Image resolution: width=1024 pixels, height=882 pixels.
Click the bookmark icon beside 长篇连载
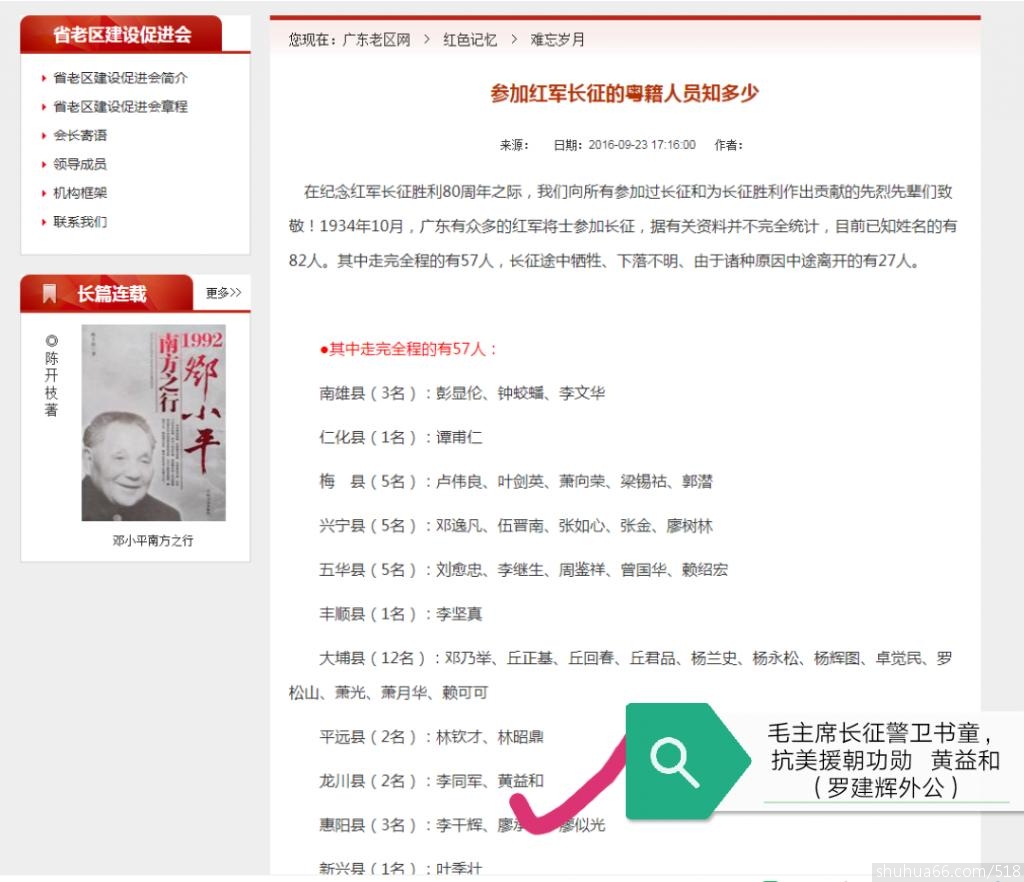point(50,294)
